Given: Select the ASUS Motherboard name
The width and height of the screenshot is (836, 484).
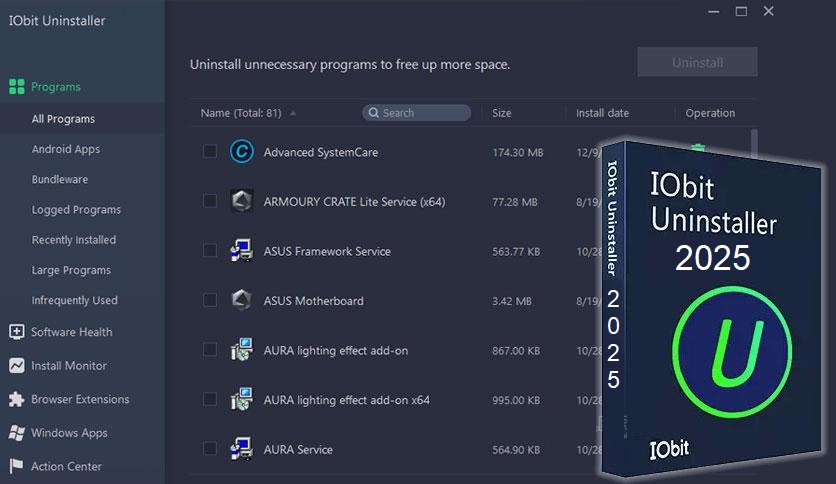Looking at the screenshot, I should (x=314, y=301).
